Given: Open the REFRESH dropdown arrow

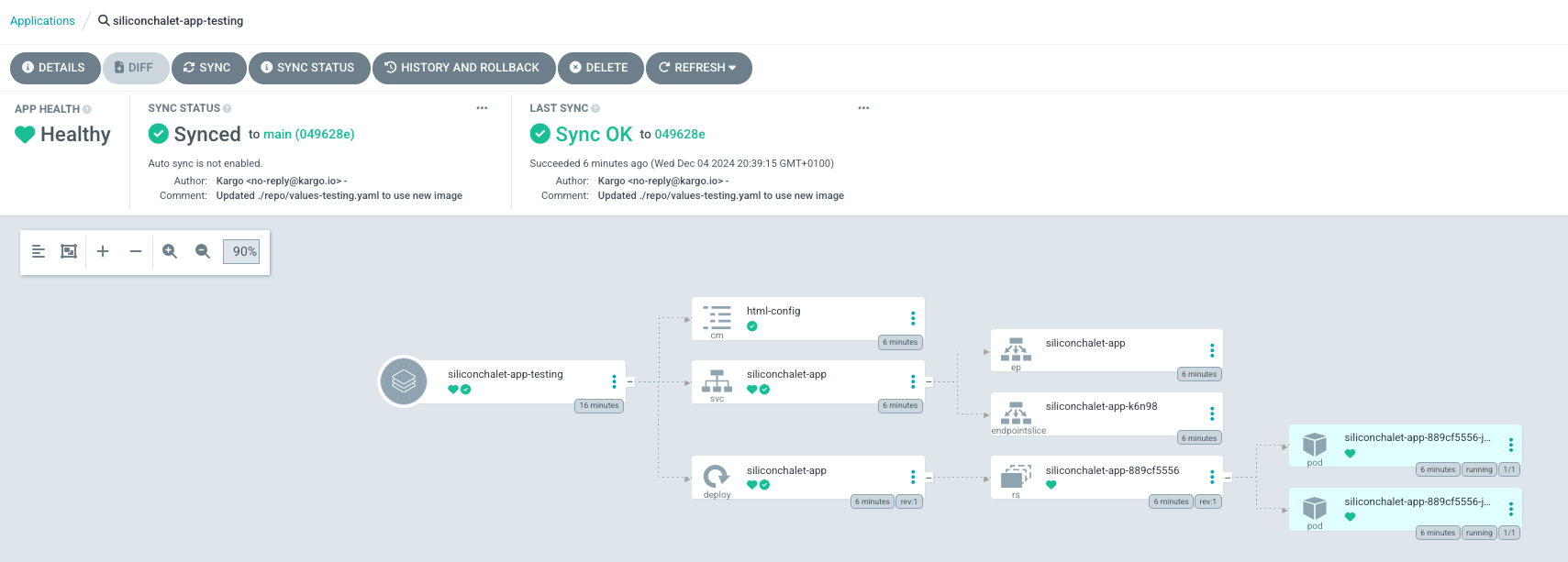Looking at the screenshot, I should [732, 68].
